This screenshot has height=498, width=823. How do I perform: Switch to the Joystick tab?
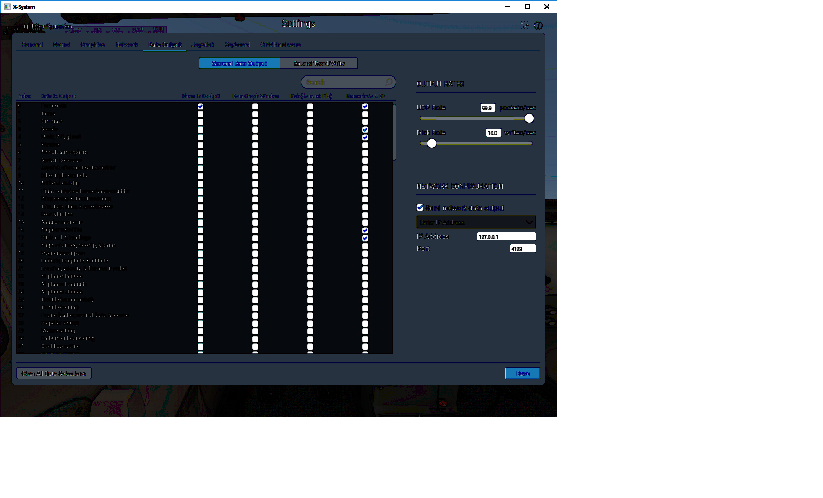point(203,45)
